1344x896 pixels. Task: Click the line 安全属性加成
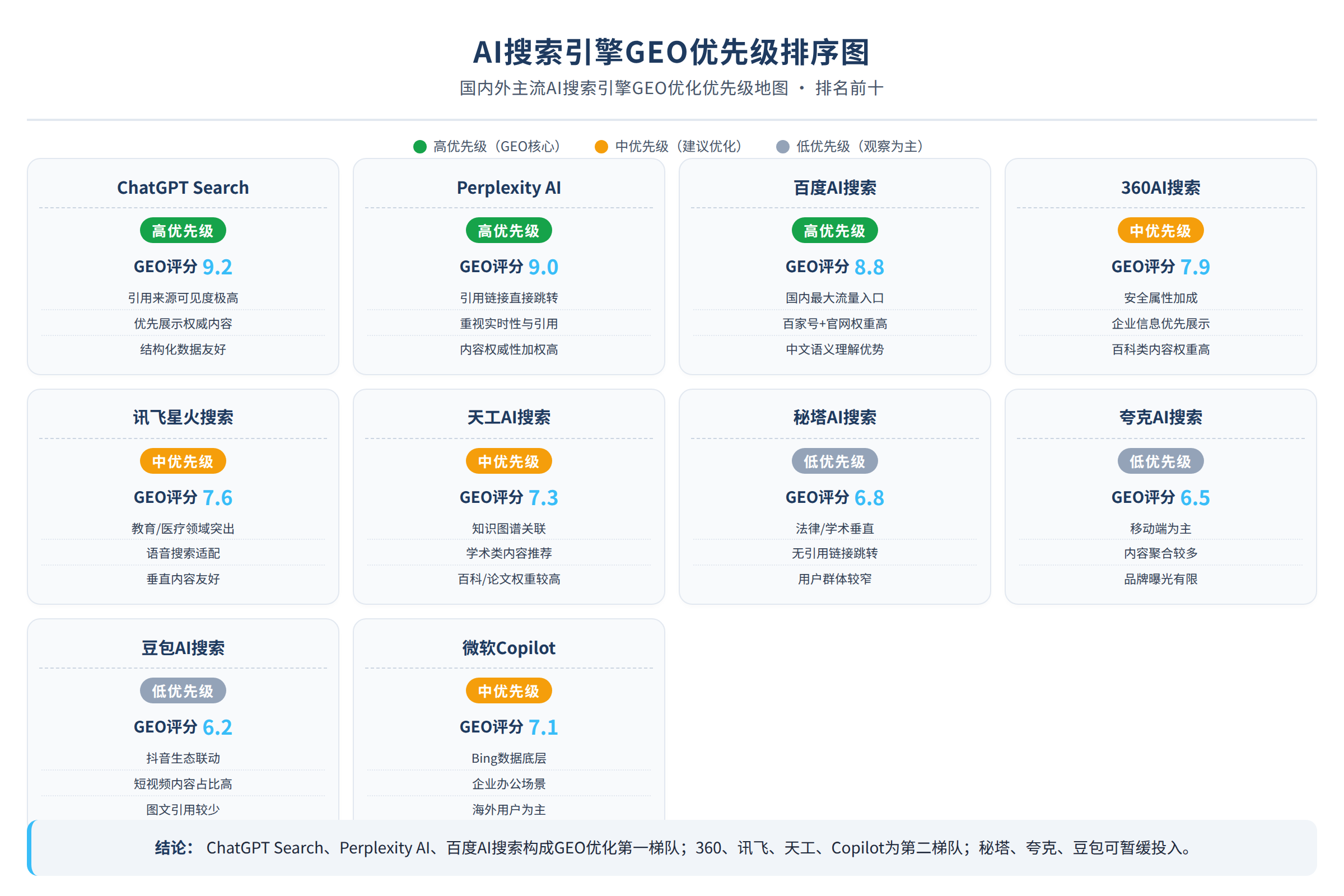1160,298
